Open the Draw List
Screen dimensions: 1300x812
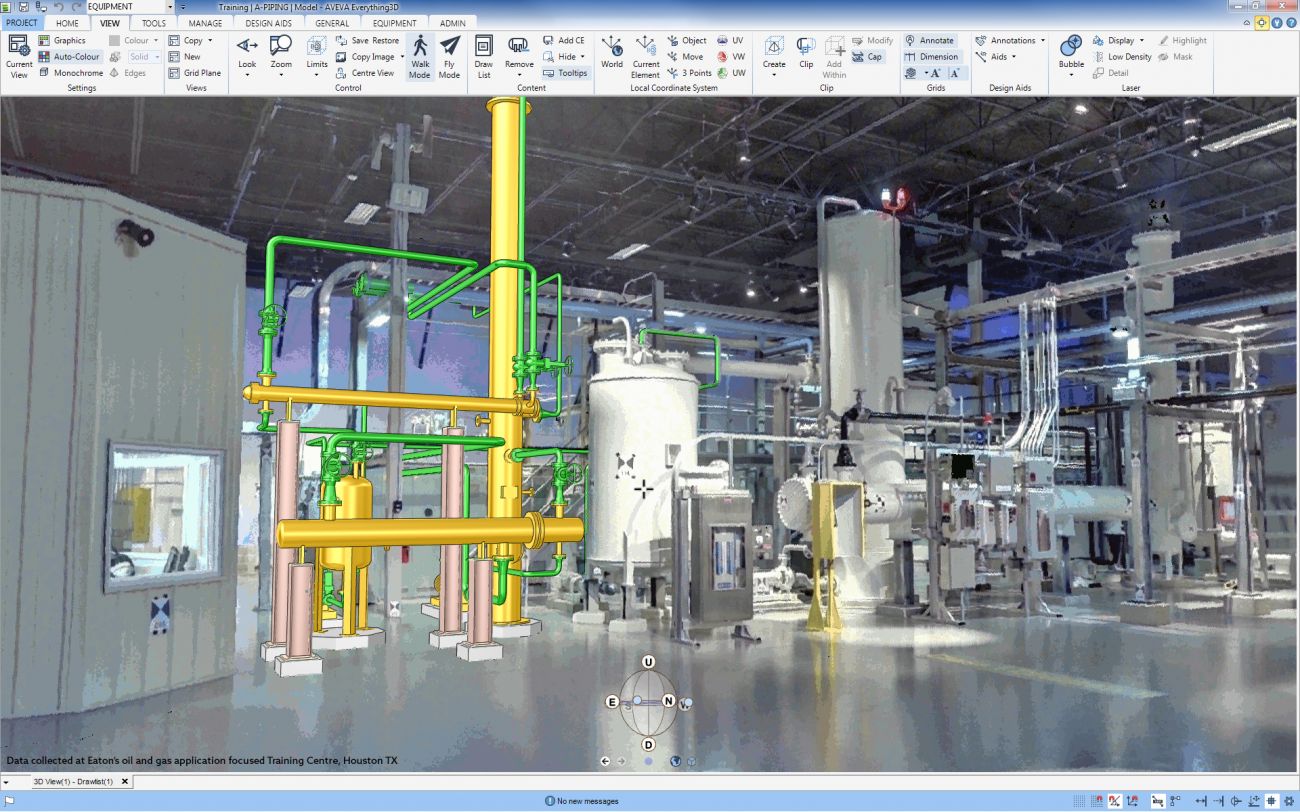(483, 57)
